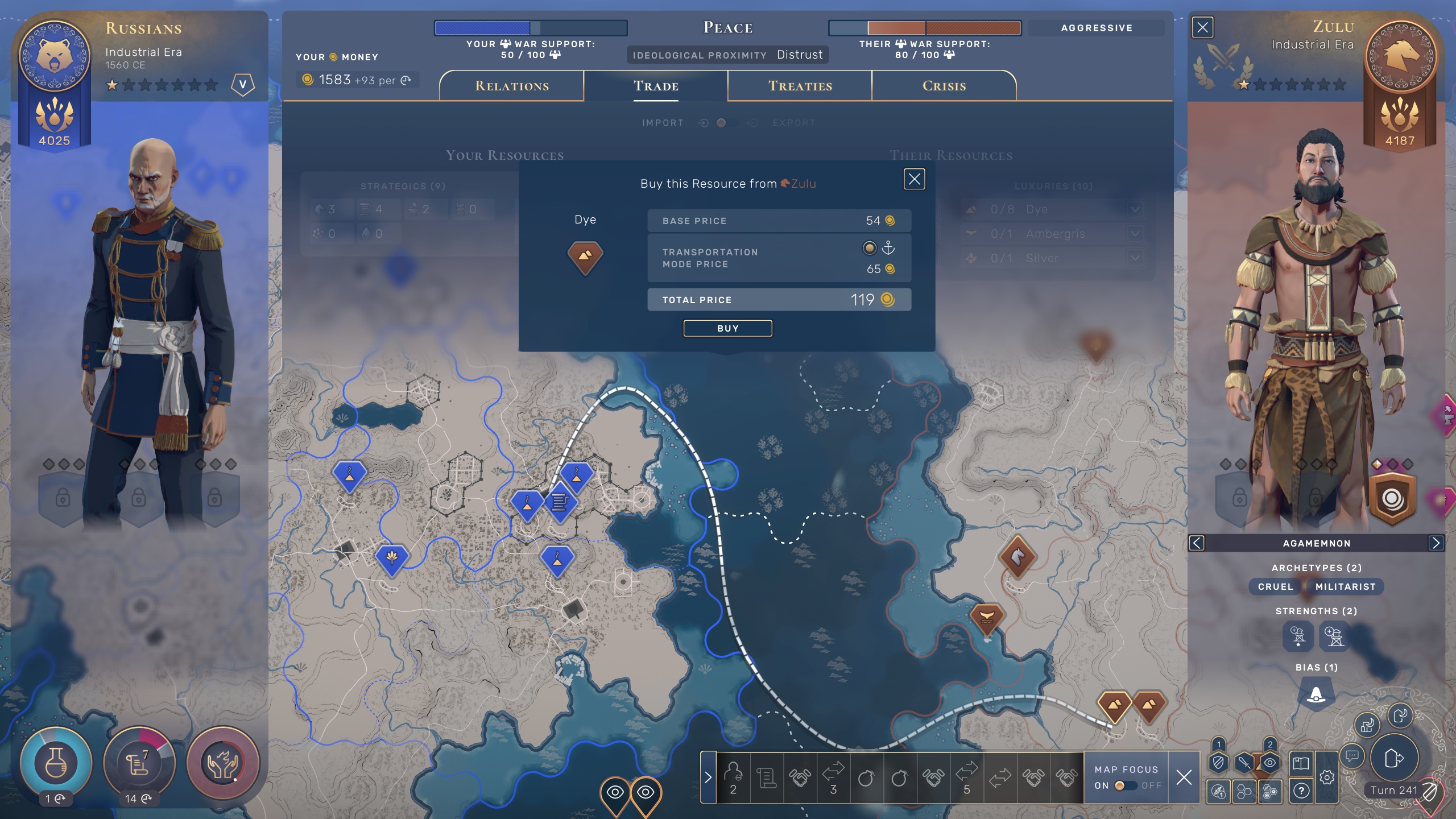Open the civics scroll circle showing 7
Screen dimensions: 1456x819
139,762
